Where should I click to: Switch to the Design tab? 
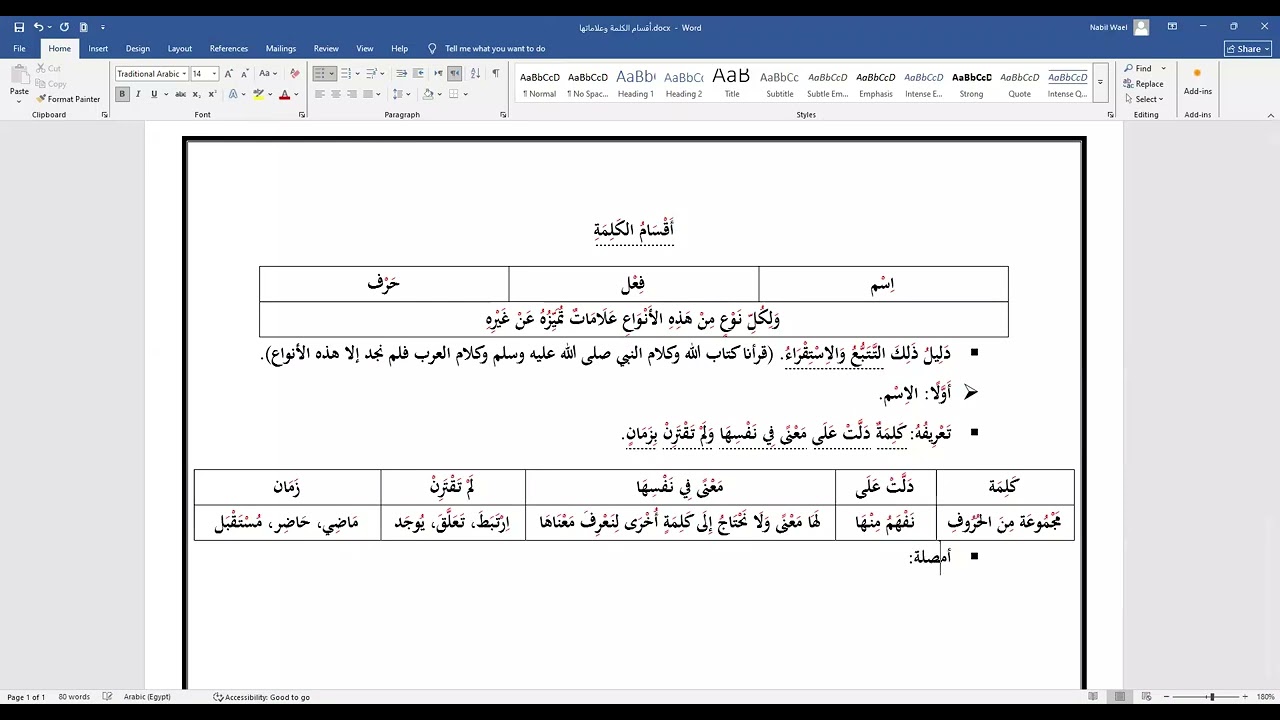(138, 48)
